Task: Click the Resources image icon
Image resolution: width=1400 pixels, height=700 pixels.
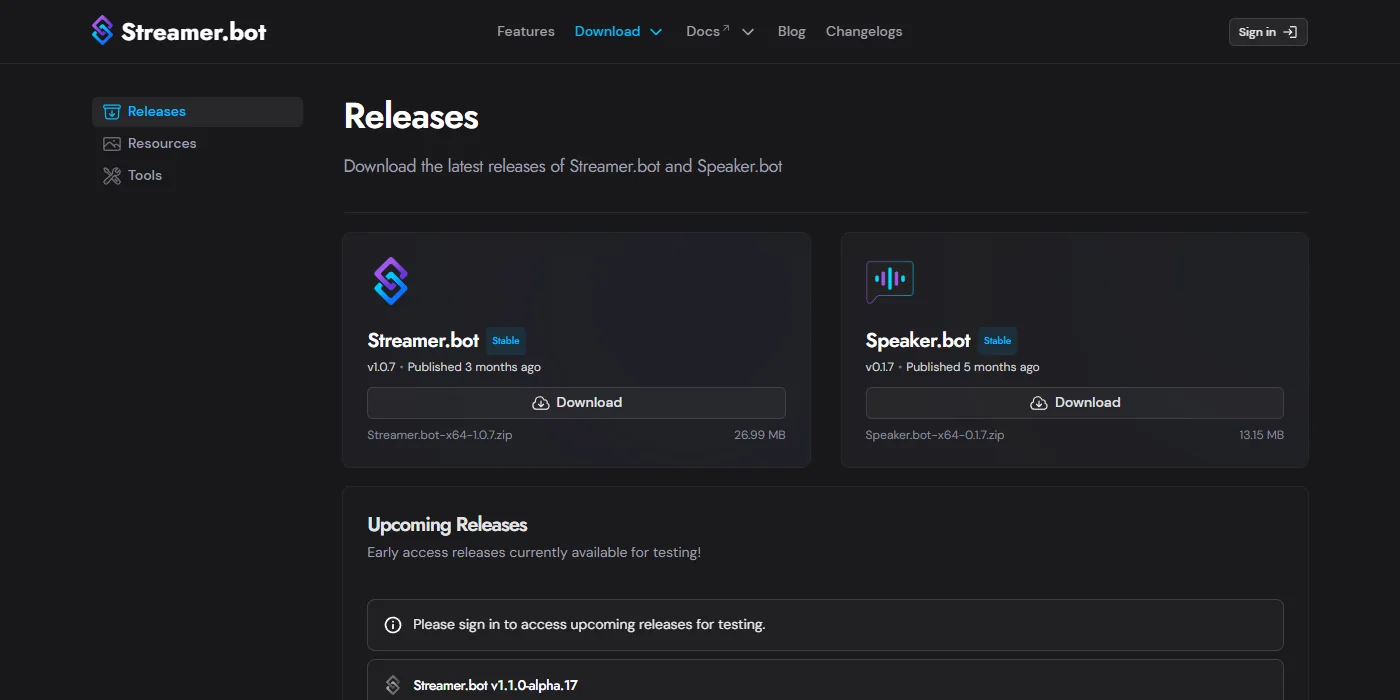Action: 112,144
